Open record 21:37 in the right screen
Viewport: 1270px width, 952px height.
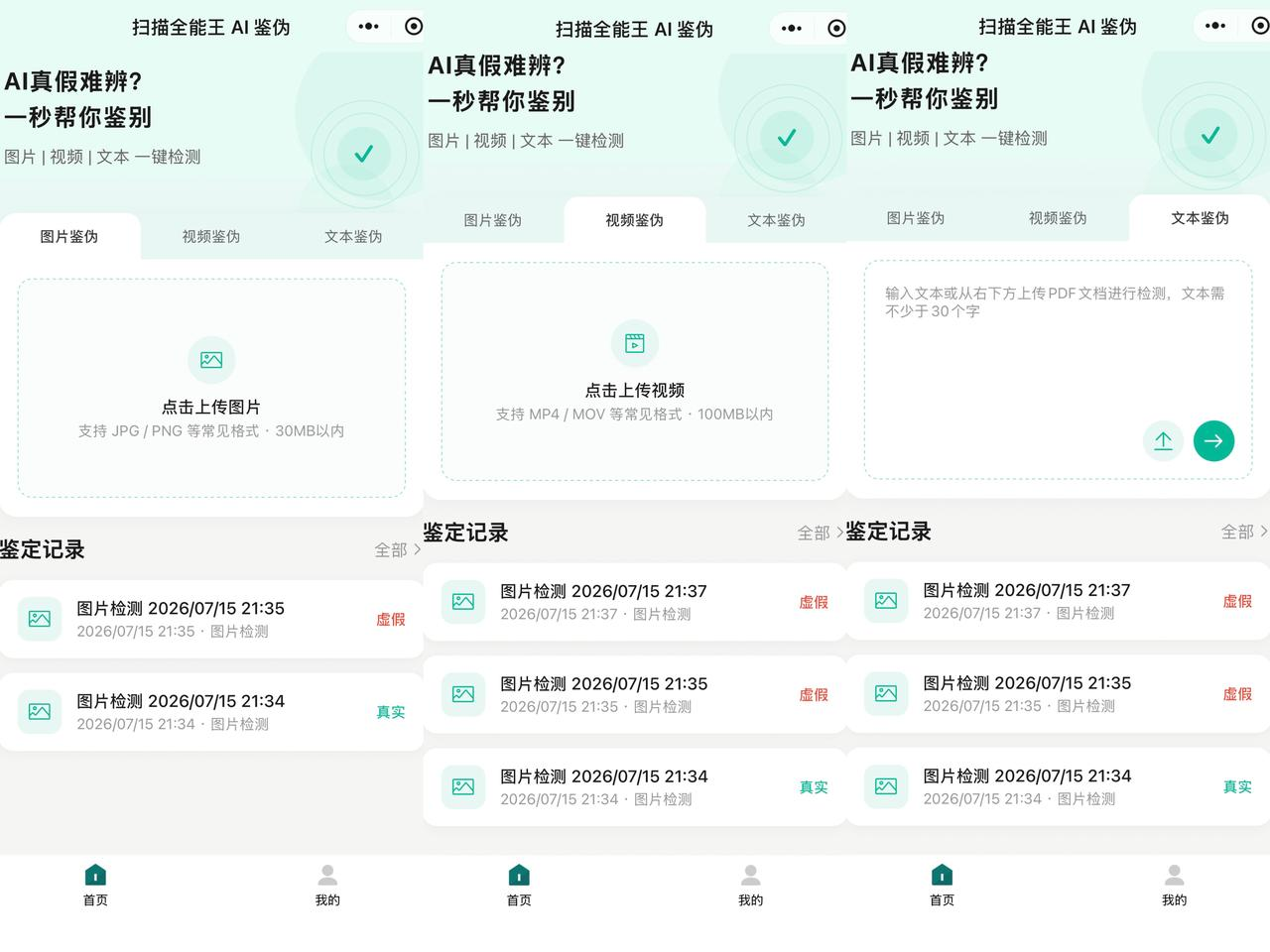(x=1058, y=601)
